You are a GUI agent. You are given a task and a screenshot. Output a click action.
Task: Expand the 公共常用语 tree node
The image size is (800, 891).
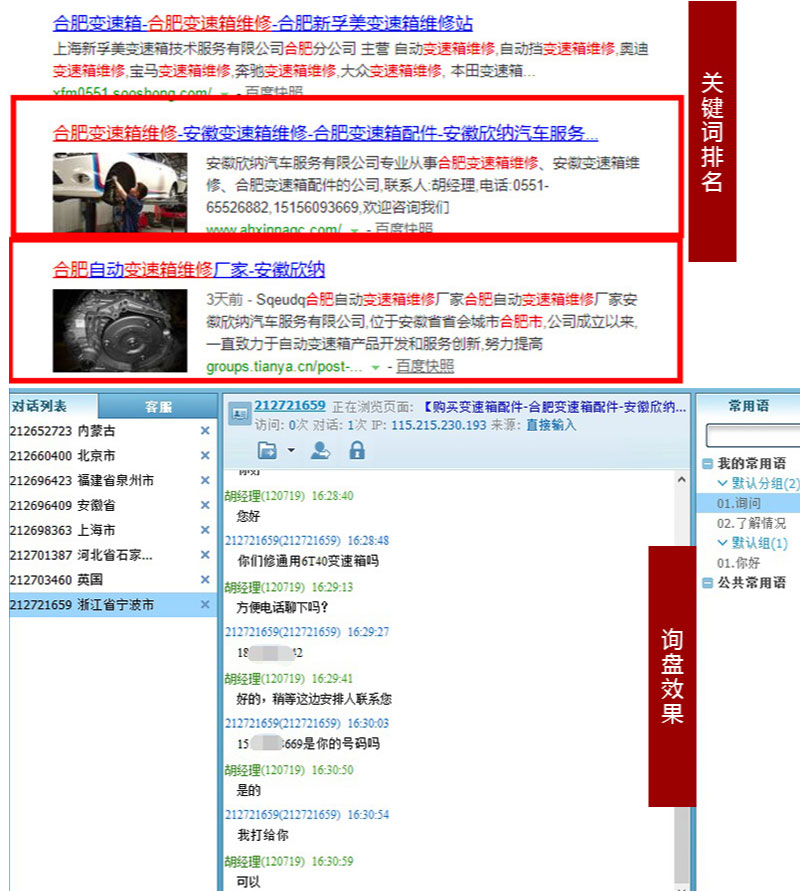click(708, 583)
